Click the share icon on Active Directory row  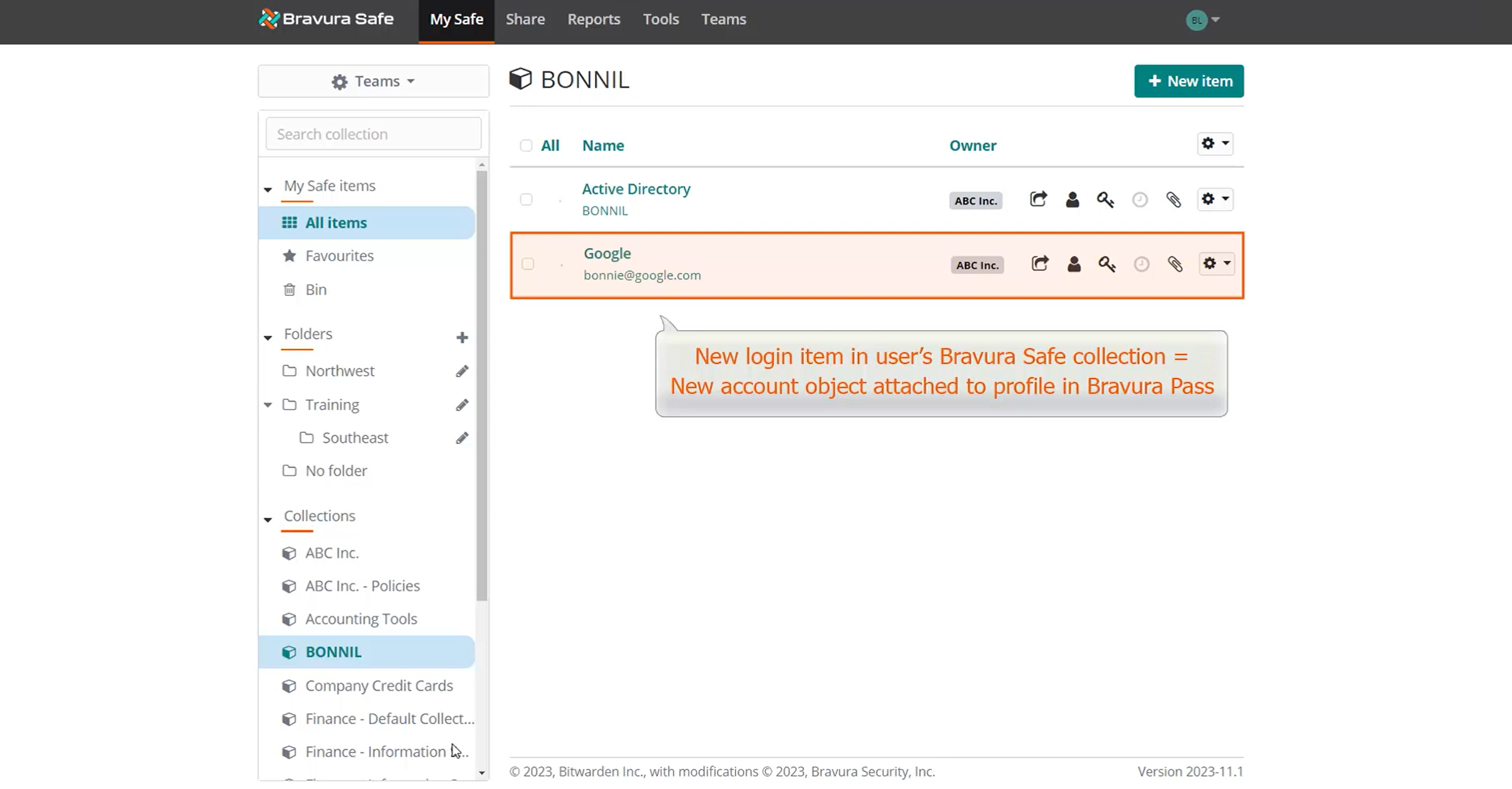(1038, 199)
